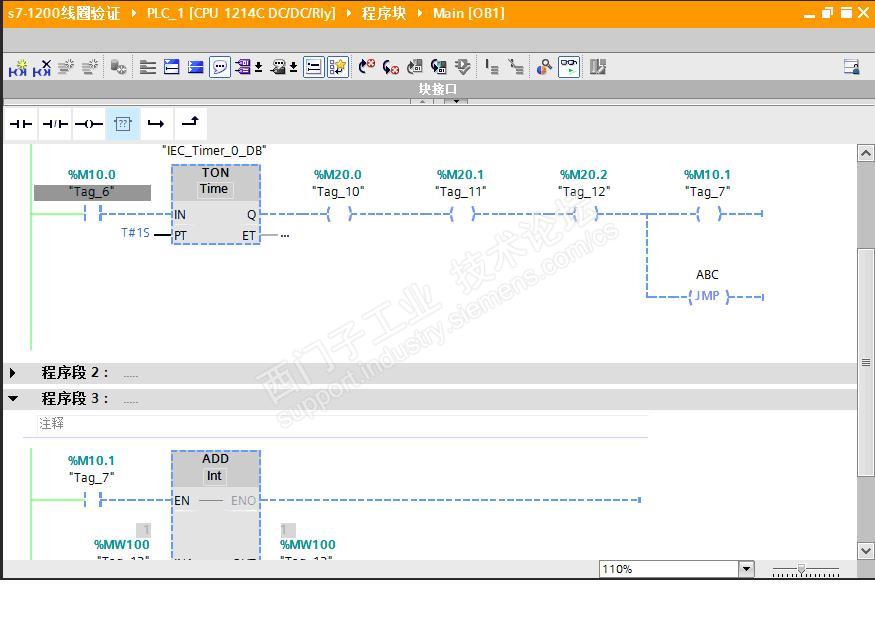Select the TON Time timer box

[215, 204]
